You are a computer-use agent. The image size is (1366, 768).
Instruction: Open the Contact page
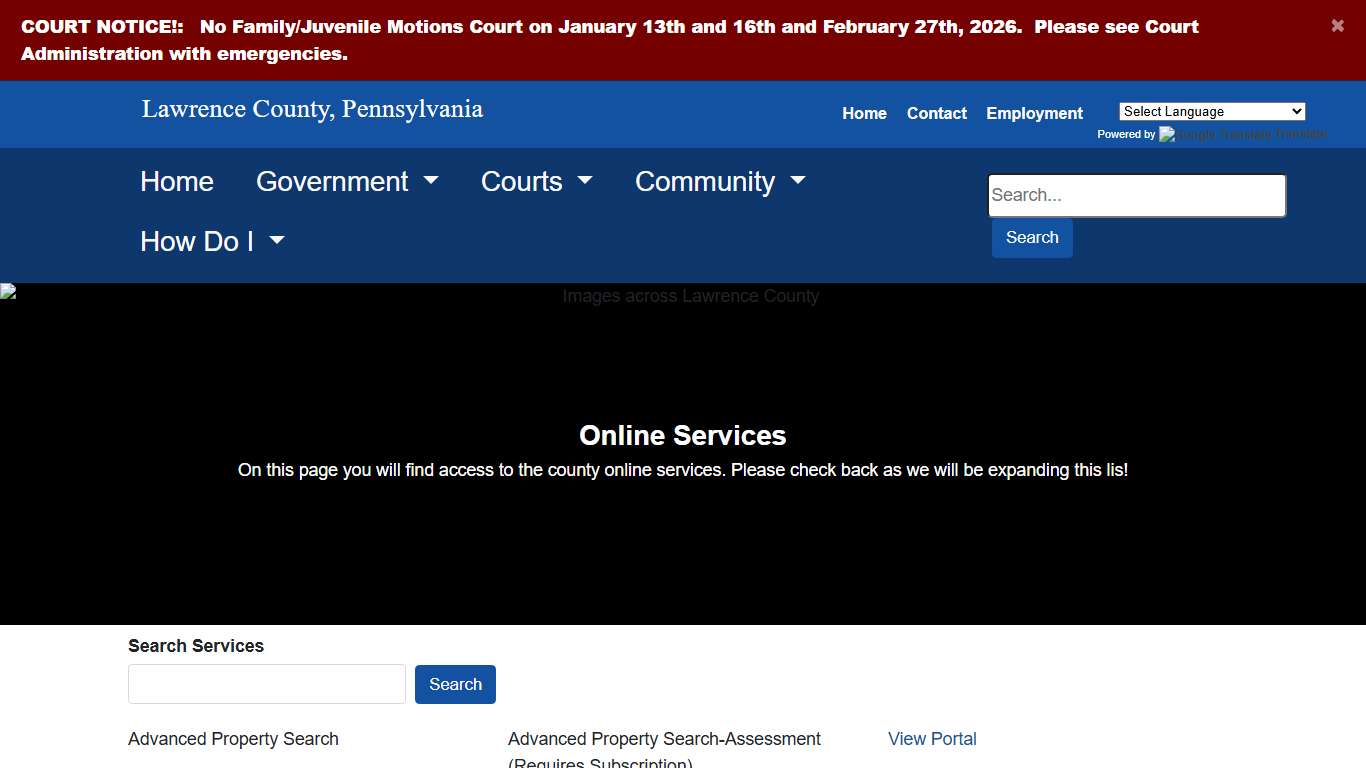pos(936,113)
